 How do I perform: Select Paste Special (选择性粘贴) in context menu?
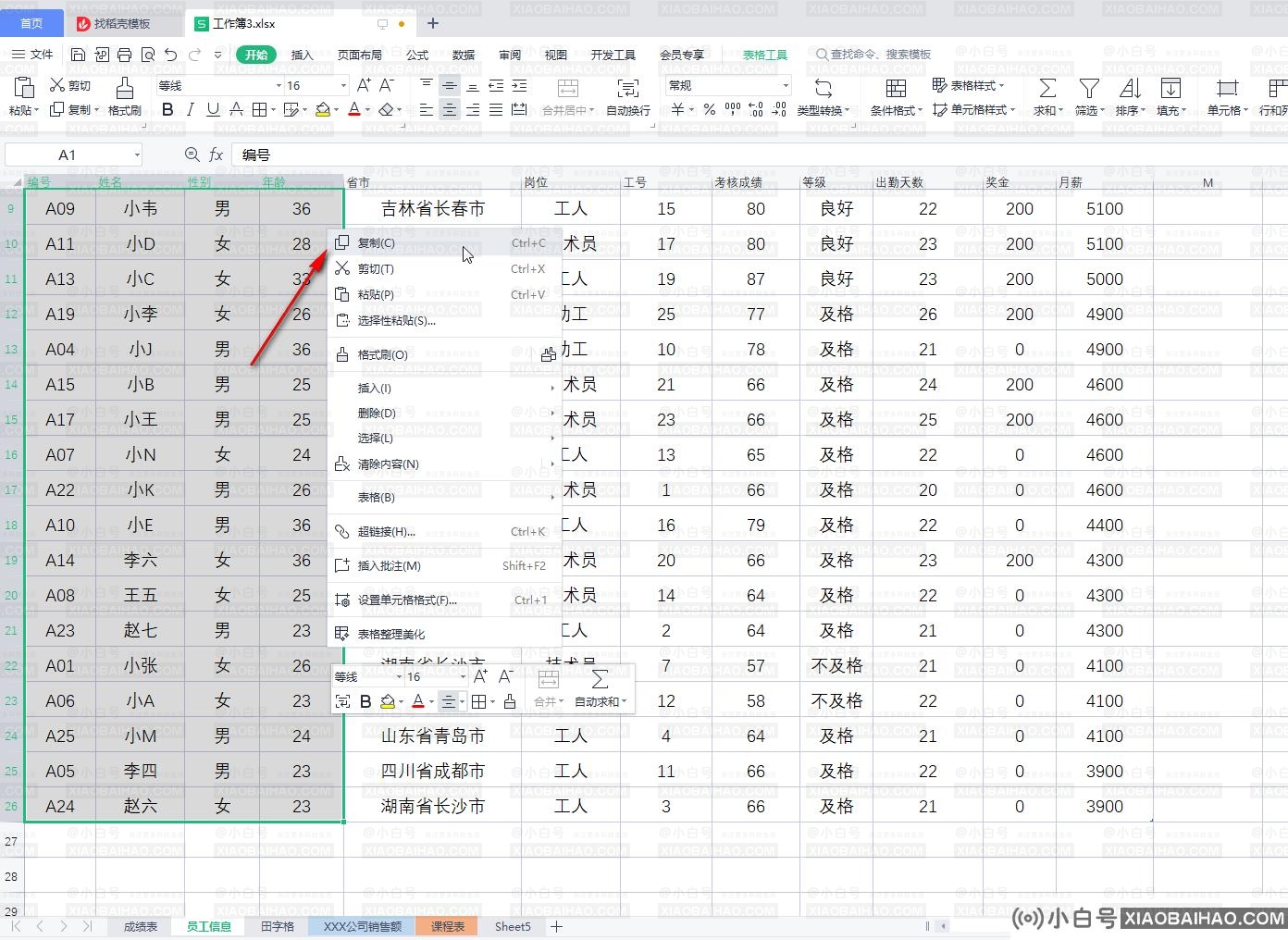tap(446, 321)
